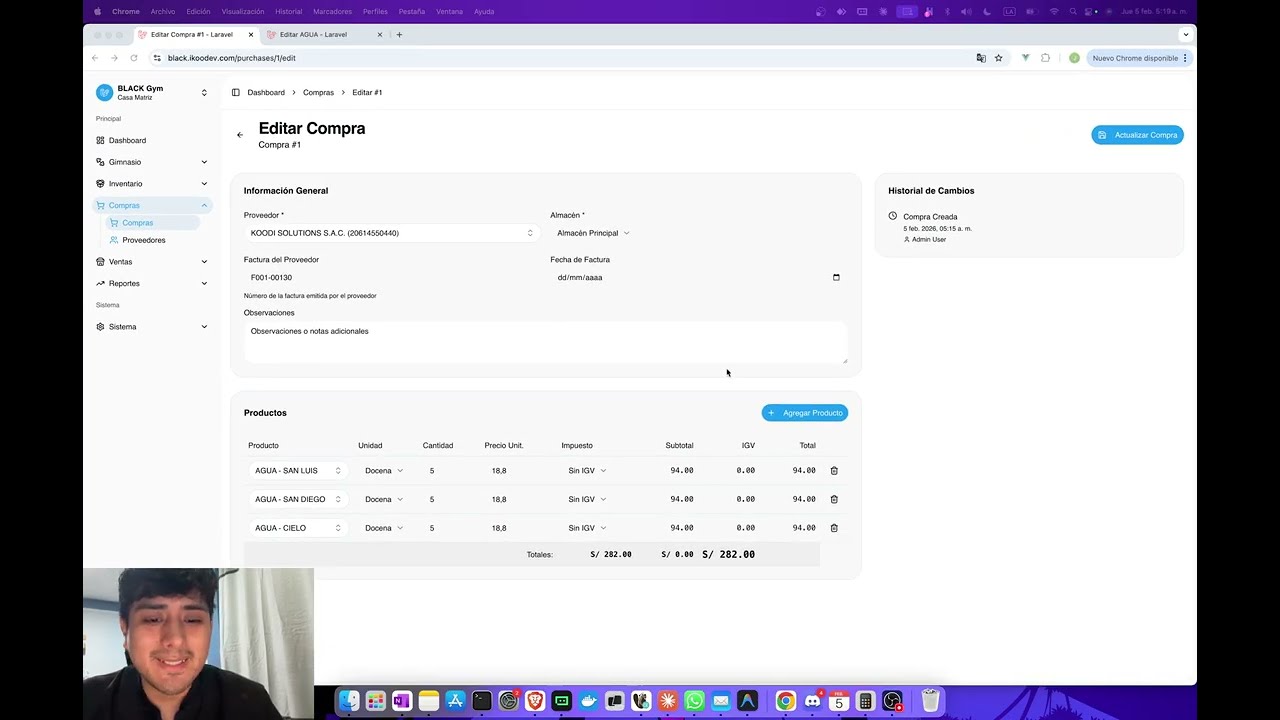Open the AGUA - CIELO product selector
1280x720 pixels.
point(298,528)
